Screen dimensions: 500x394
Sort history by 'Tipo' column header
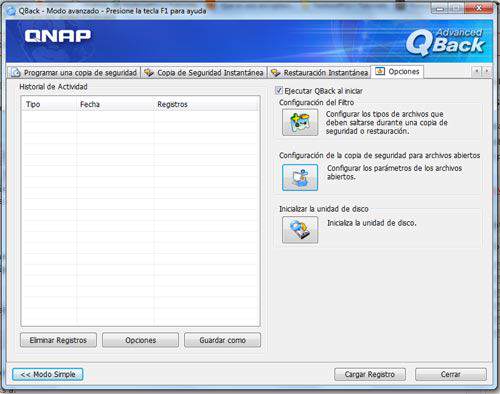pos(49,104)
